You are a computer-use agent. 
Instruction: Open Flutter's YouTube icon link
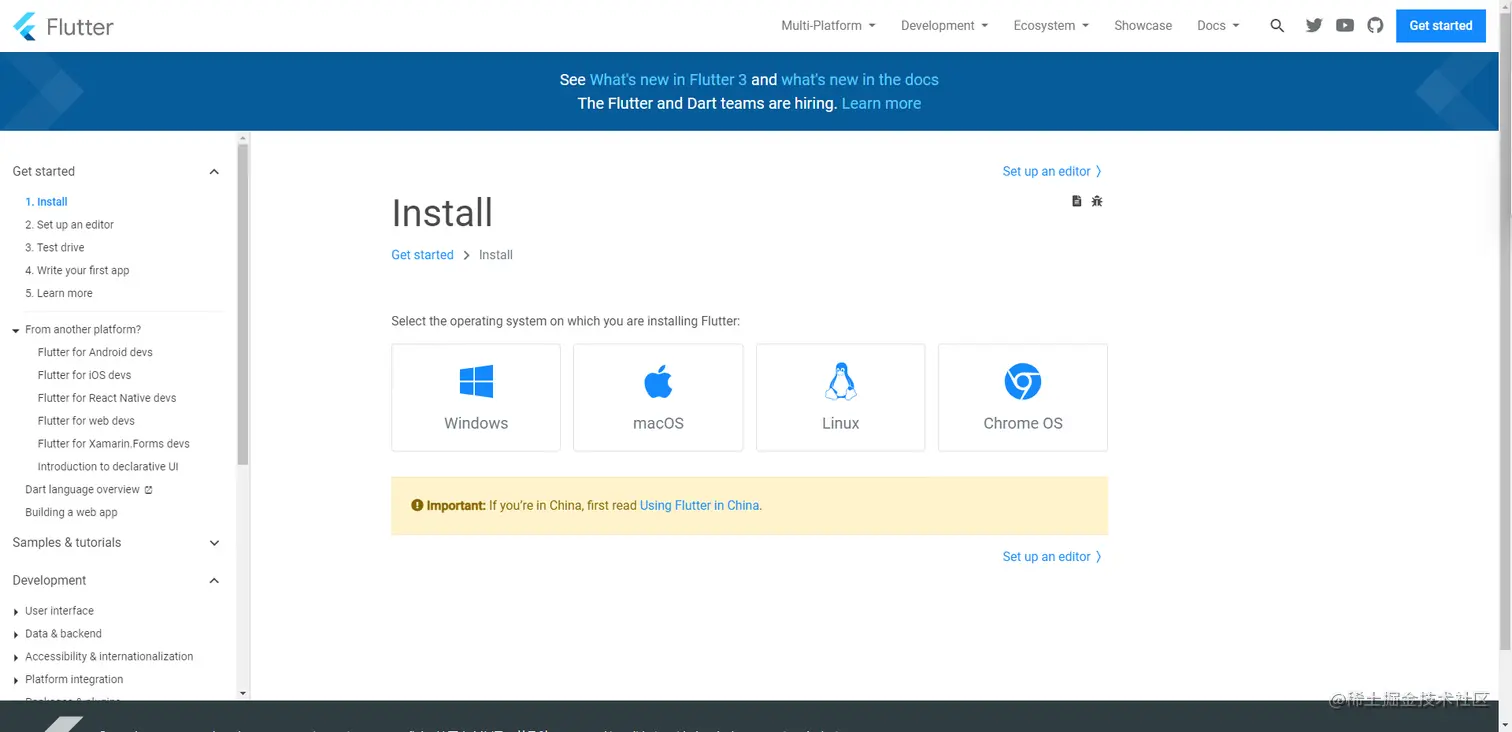click(1345, 26)
